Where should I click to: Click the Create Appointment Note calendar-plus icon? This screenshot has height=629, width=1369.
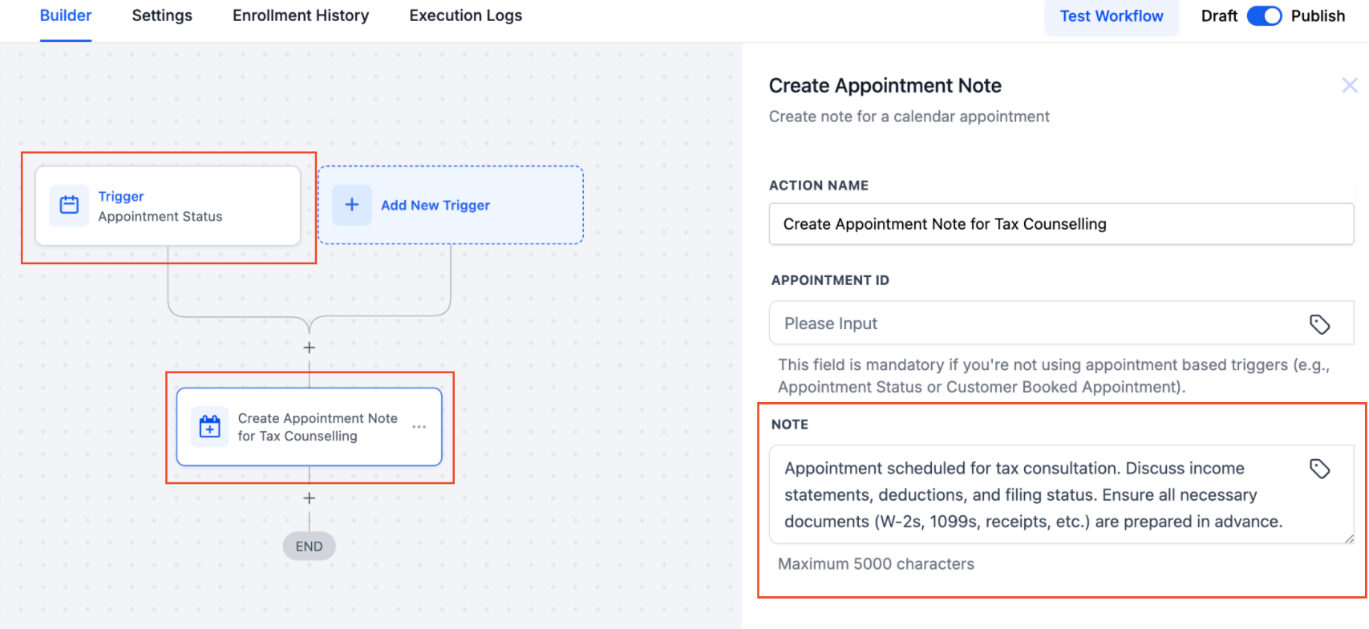click(210, 427)
